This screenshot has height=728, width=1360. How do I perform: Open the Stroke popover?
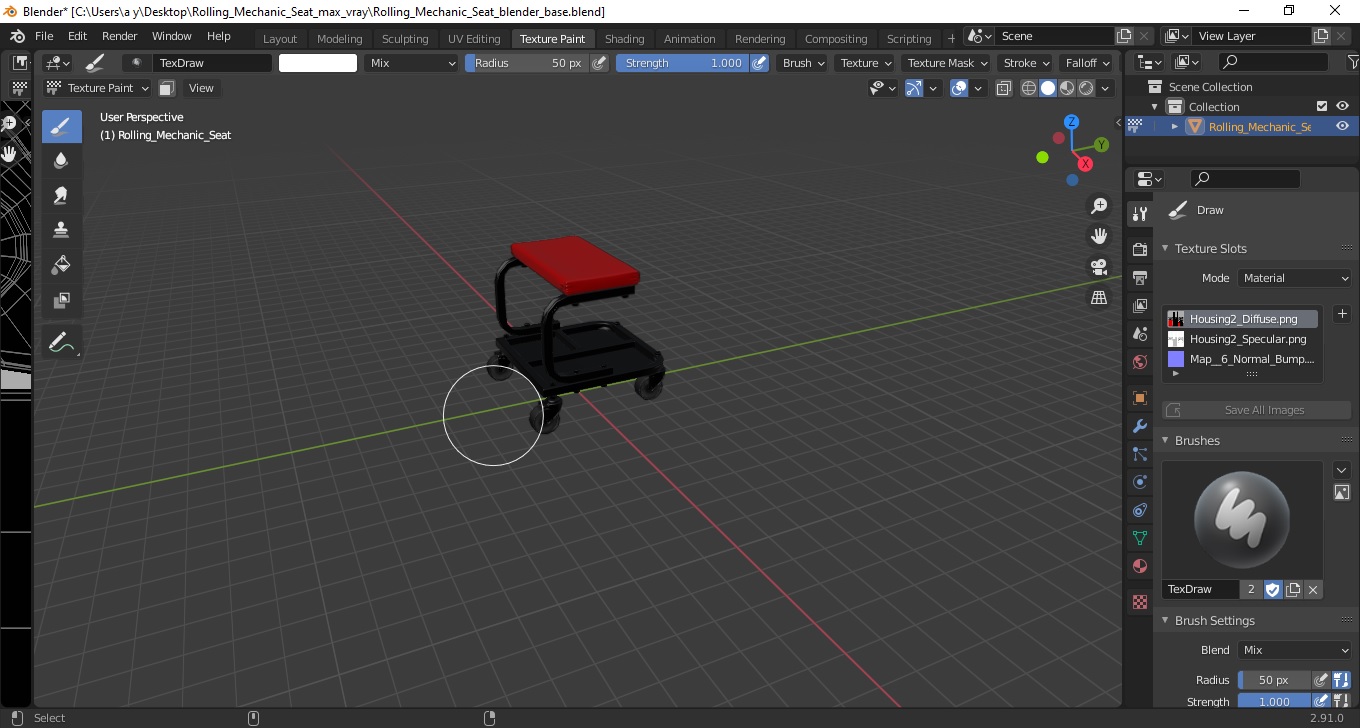[1026, 63]
